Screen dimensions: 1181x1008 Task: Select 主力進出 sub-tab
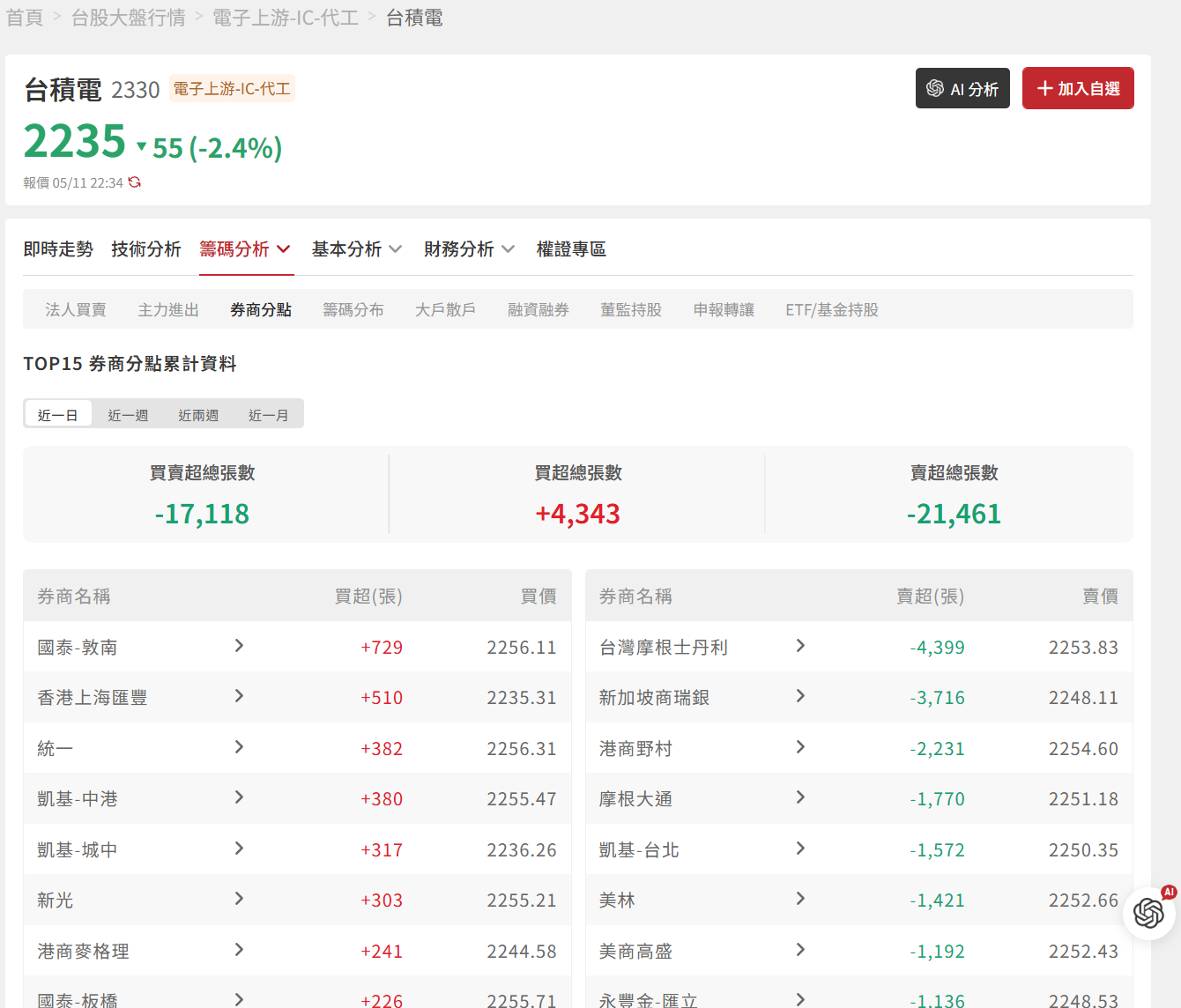click(x=168, y=310)
